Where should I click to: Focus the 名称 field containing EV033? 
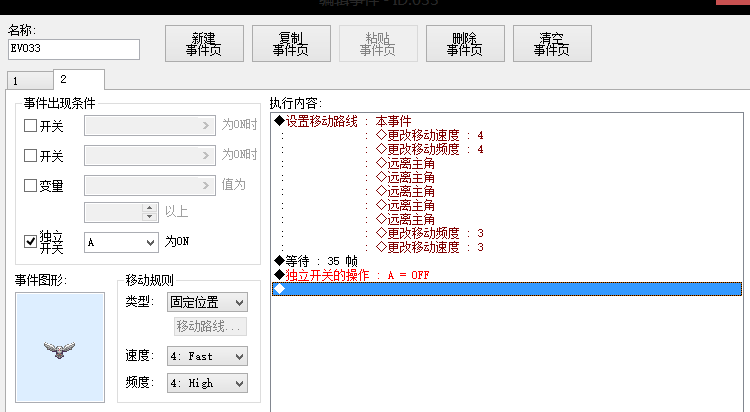[x=74, y=49]
